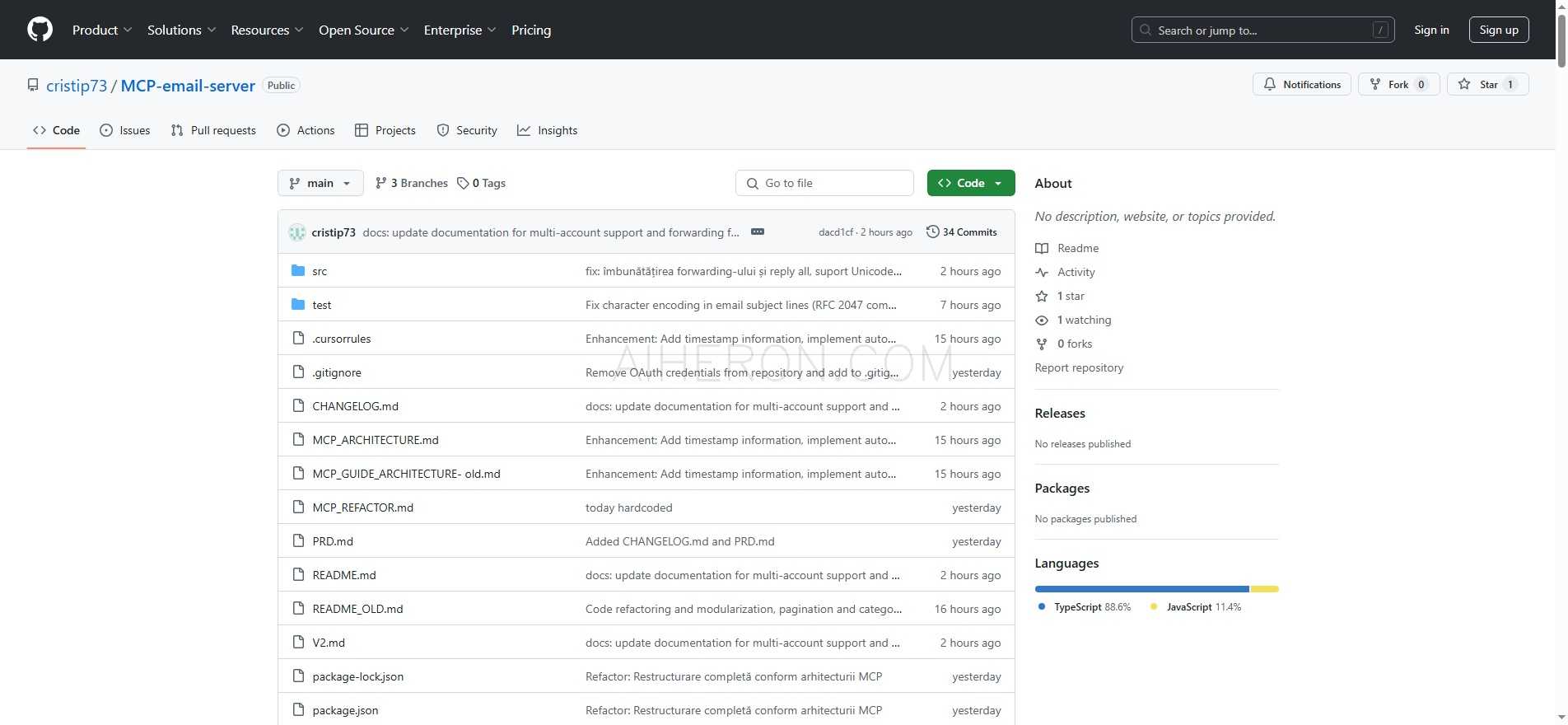Switch to the Pull requests tab
The image size is (1568, 725).
[x=213, y=130]
